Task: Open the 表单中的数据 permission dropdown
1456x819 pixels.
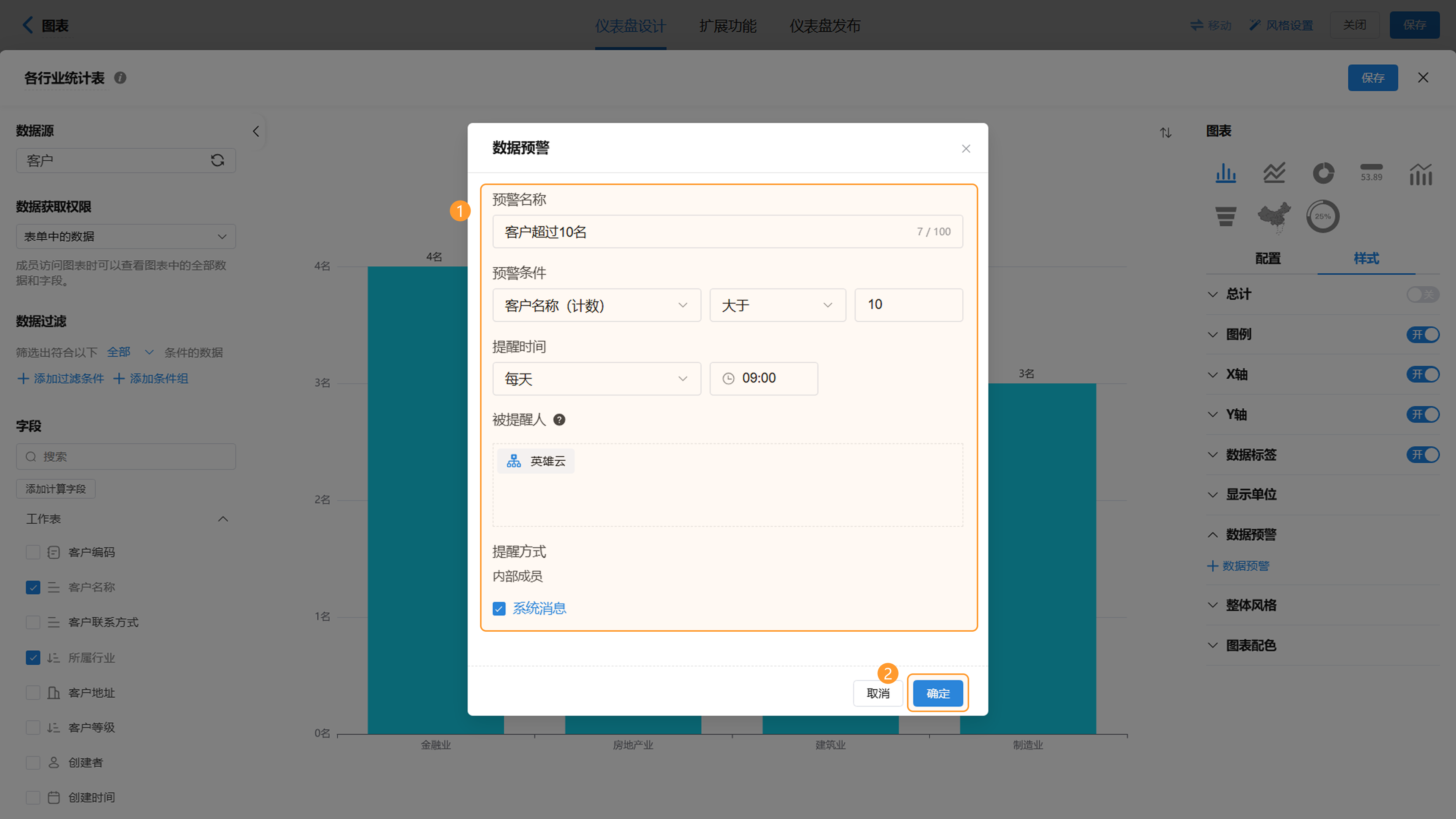Action: [x=126, y=237]
